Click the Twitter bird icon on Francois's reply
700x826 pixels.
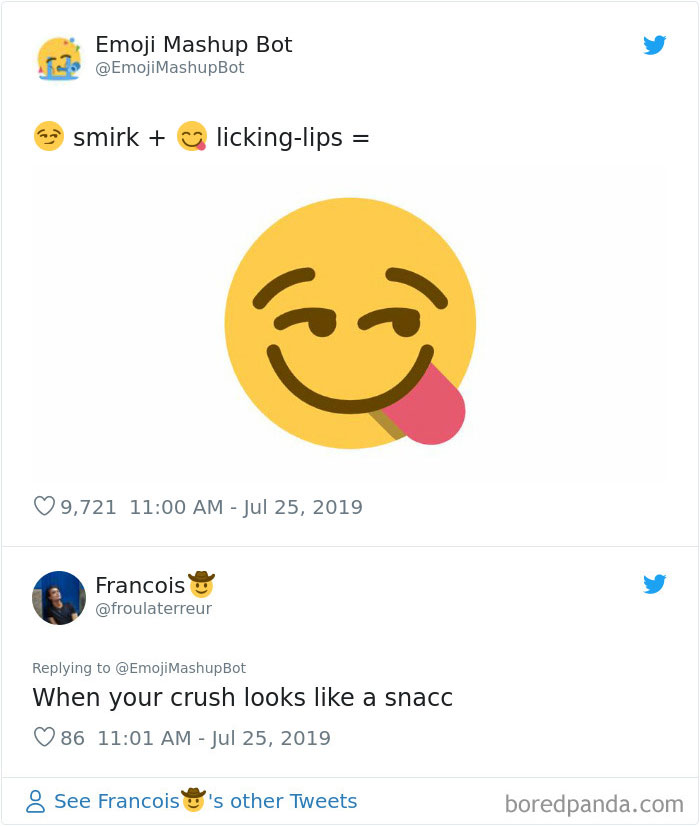[x=655, y=584]
